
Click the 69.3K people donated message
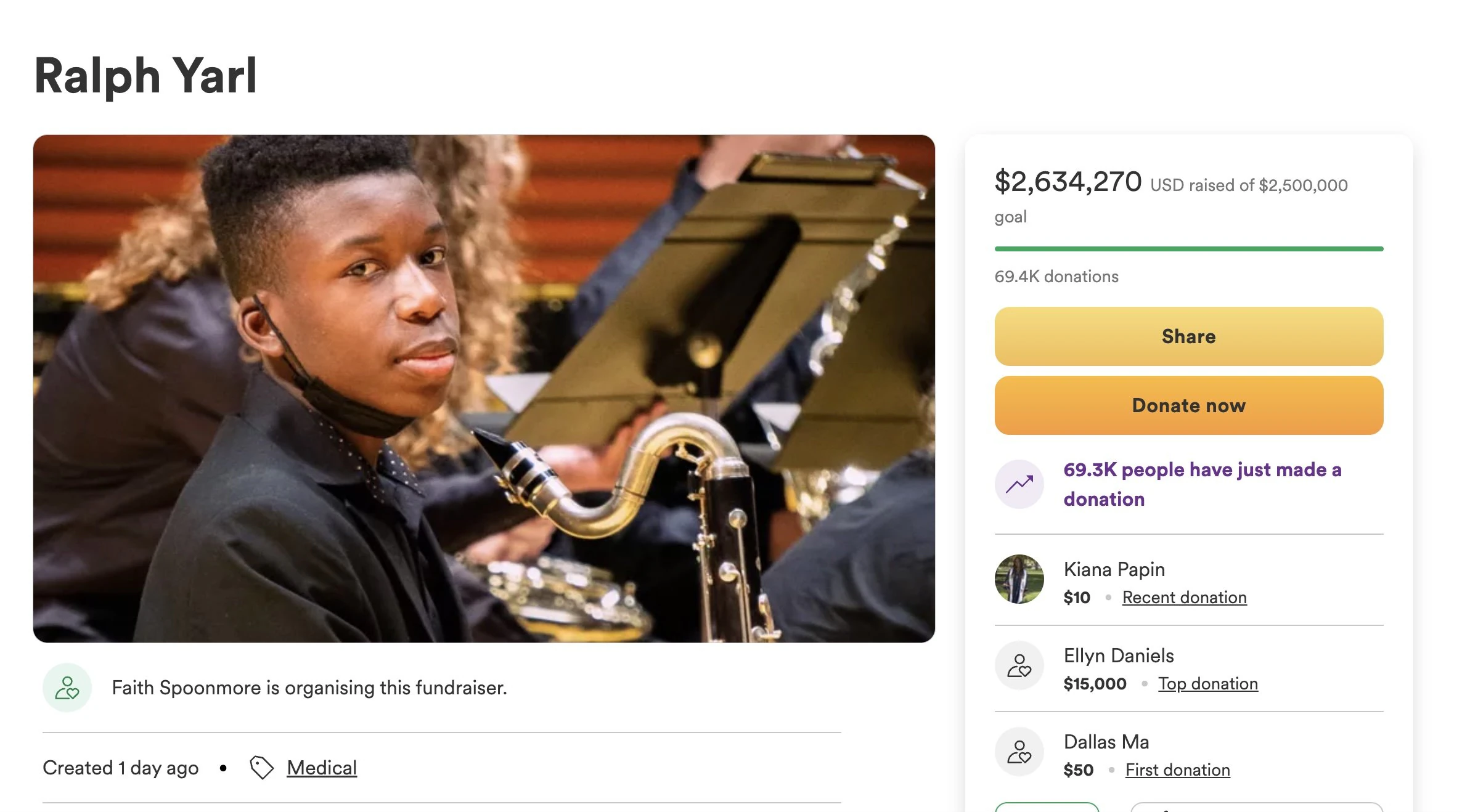point(1202,484)
